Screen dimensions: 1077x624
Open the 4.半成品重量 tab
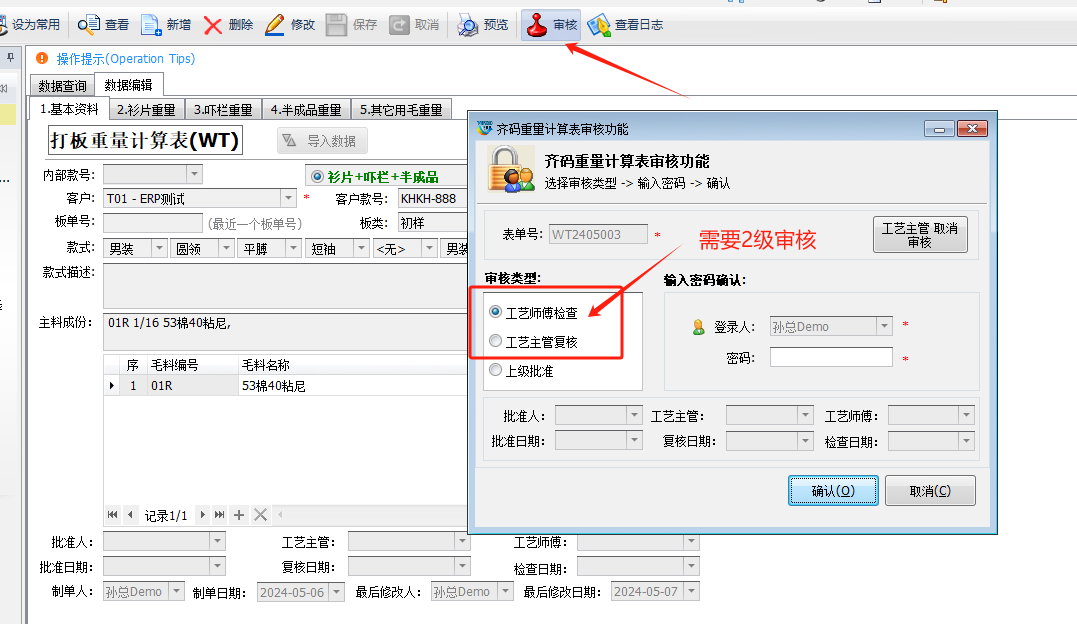(306, 110)
